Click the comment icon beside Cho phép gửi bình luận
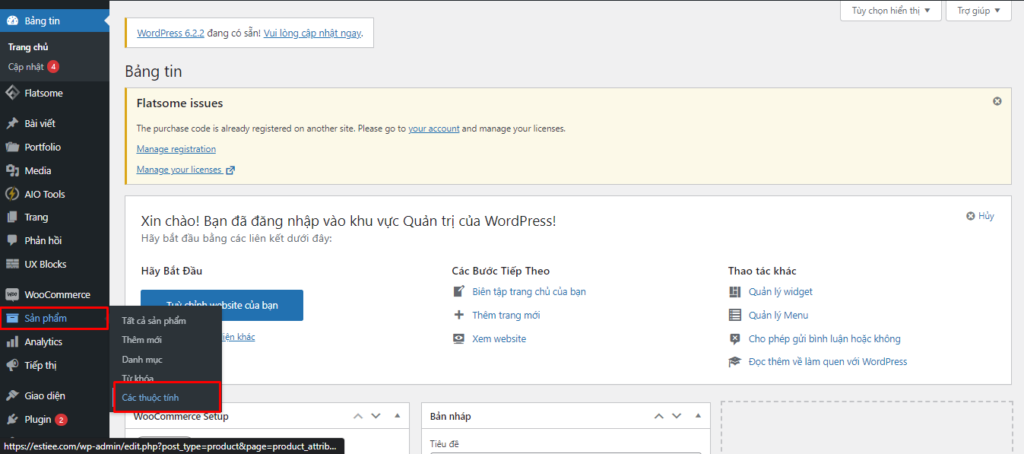 click(735, 338)
